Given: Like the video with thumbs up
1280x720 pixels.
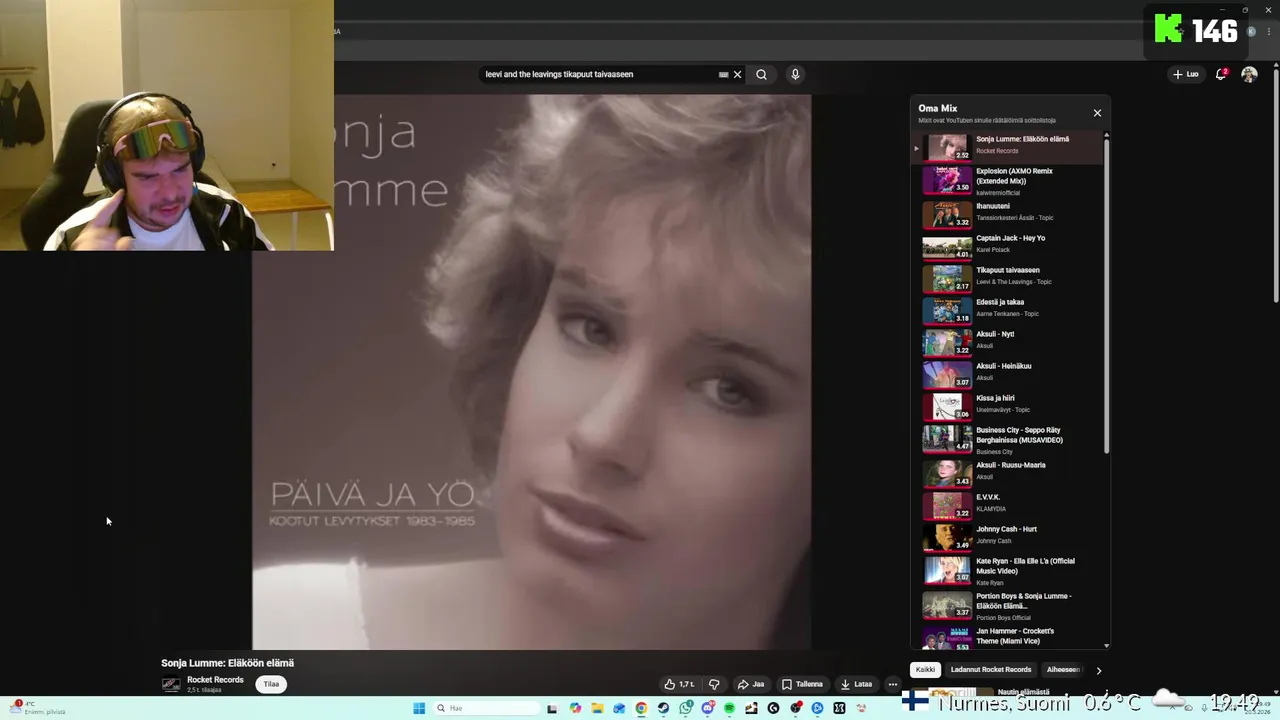Looking at the screenshot, I should pos(679,684).
